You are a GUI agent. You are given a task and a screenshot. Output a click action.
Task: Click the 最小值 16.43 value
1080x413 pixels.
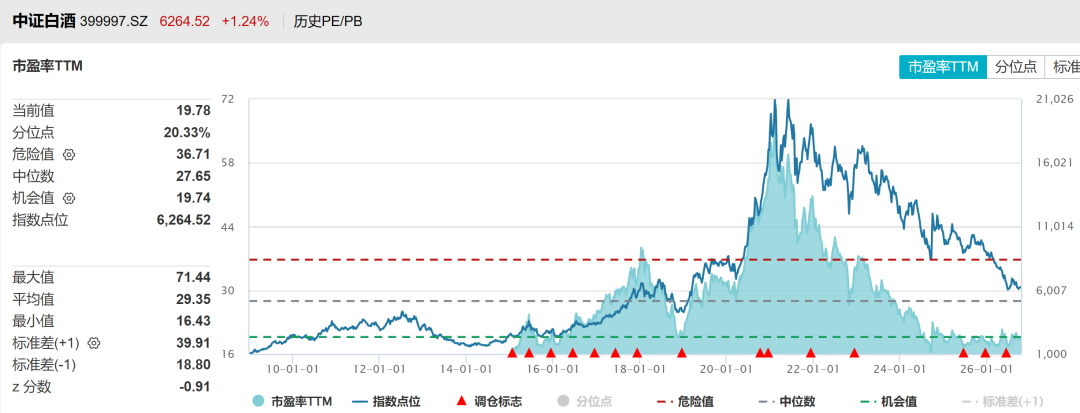click(x=193, y=321)
